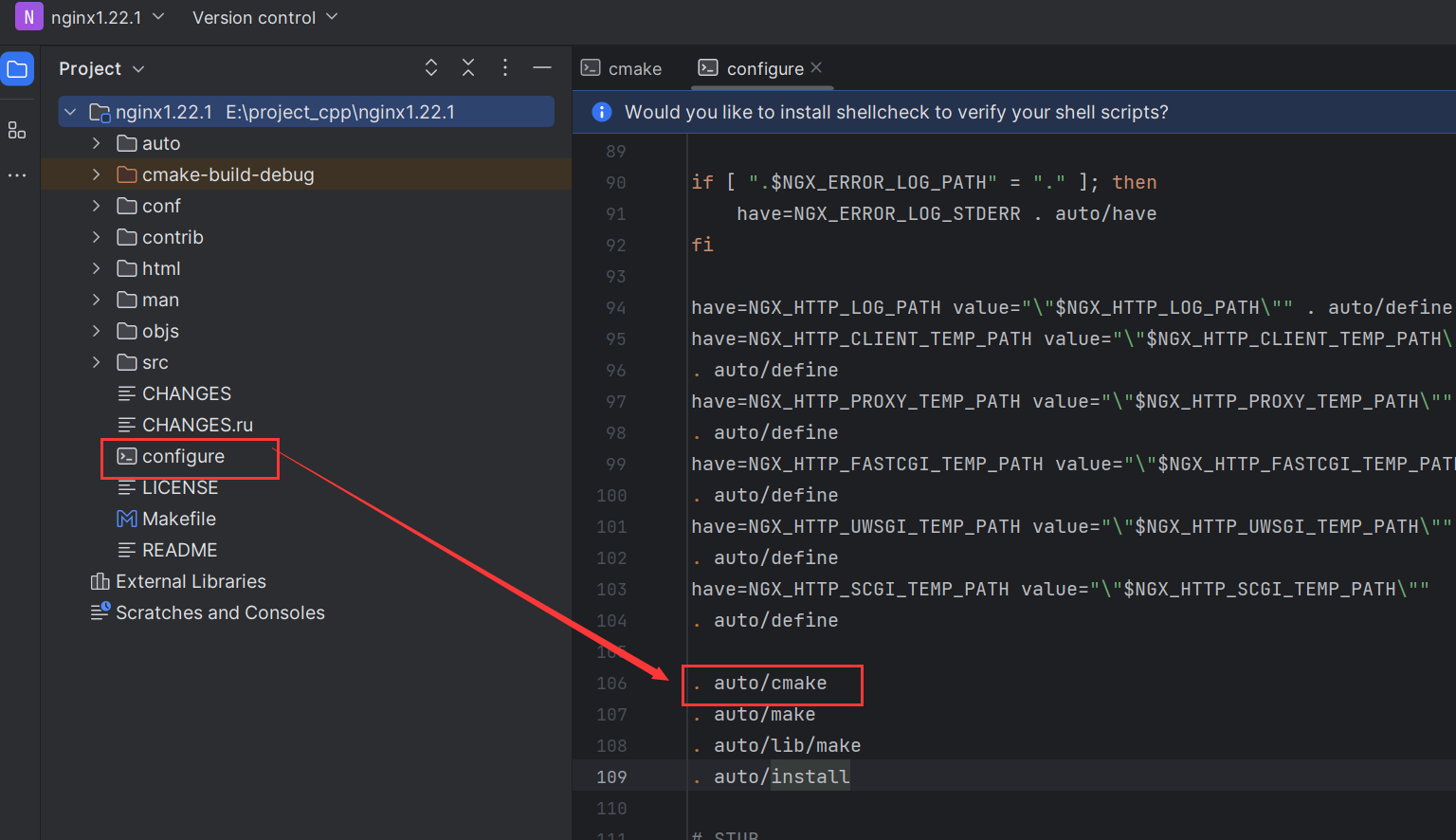The width and height of the screenshot is (1456, 840).
Task: Show more tool windows ellipsis
Action: 17,175
